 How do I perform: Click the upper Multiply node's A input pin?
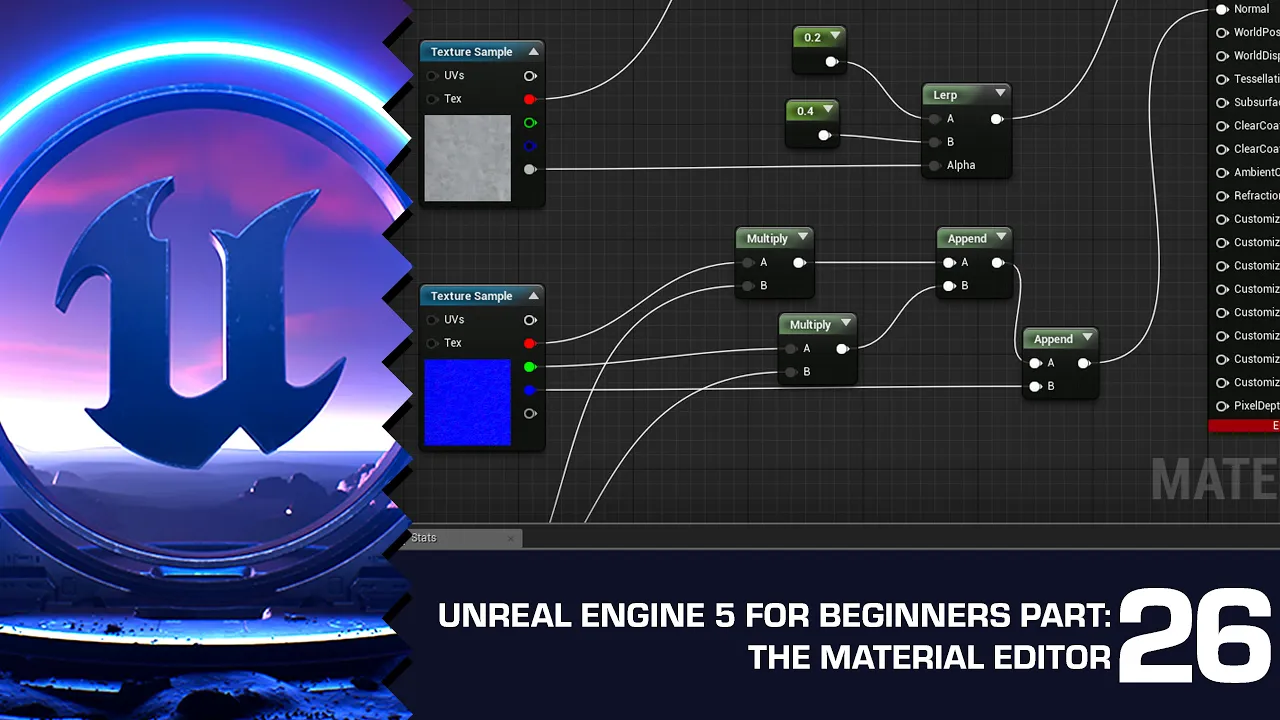(747, 263)
